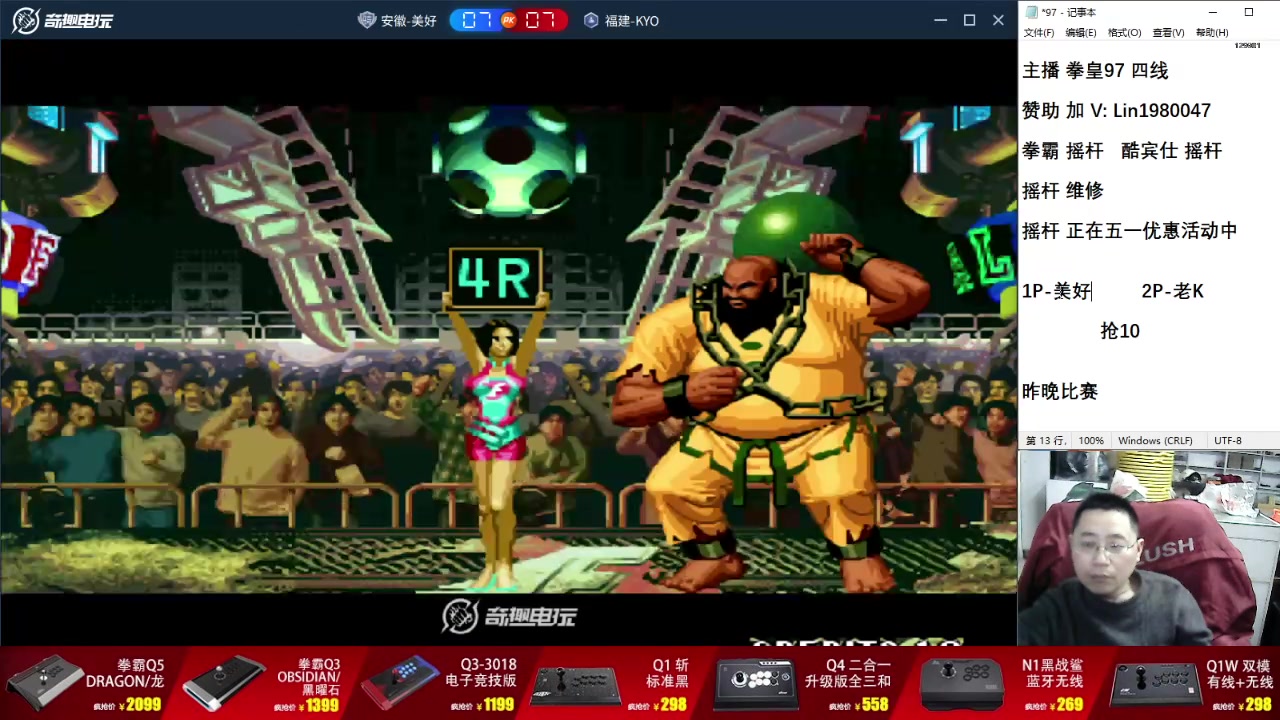Open the 文件(F) menu in Notepad
1280x720 pixels.
click(x=1039, y=33)
